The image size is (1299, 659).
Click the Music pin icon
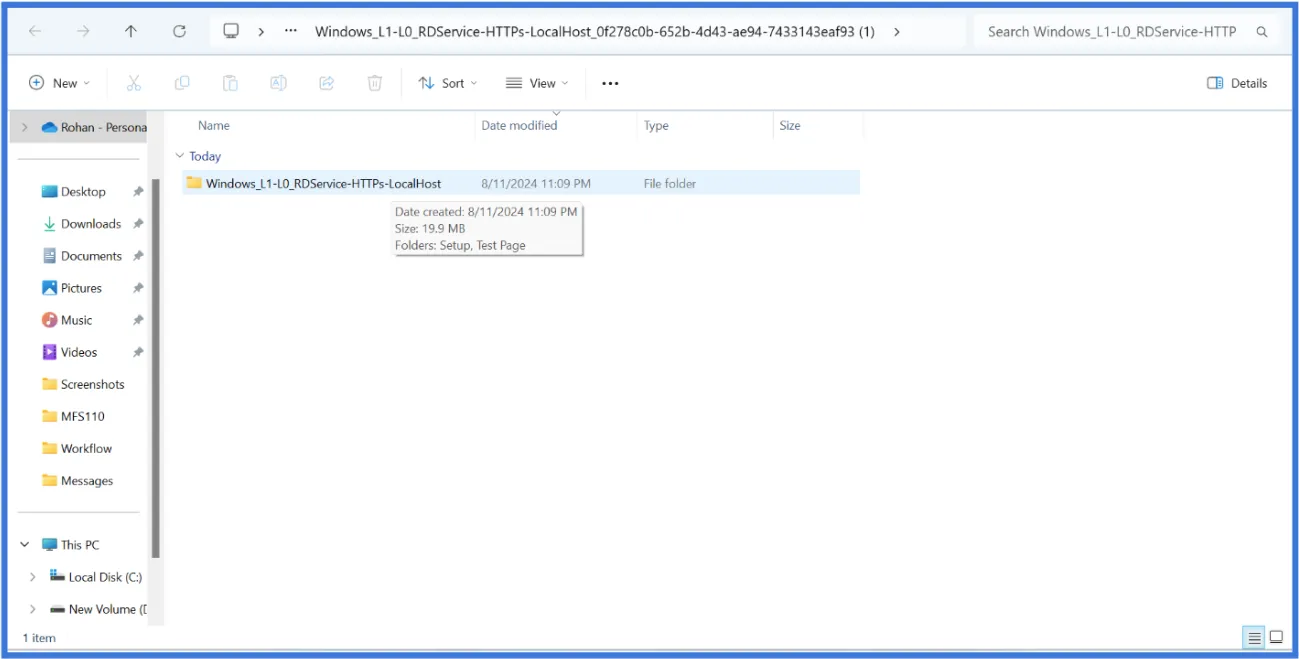pos(138,320)
